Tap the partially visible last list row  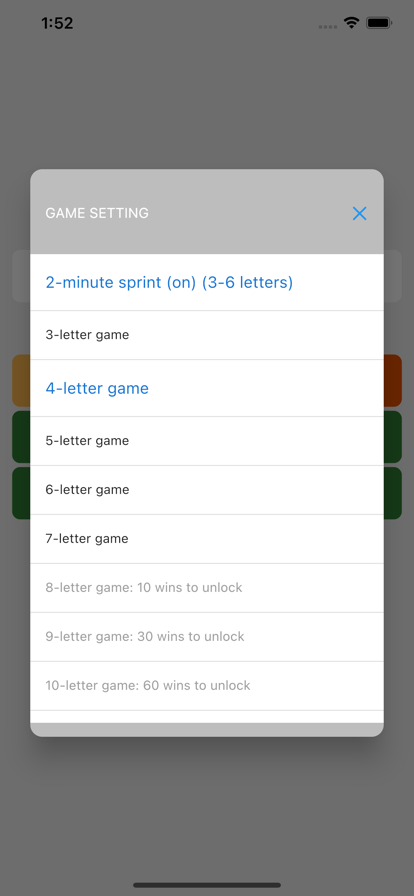[x=207, y=717]
